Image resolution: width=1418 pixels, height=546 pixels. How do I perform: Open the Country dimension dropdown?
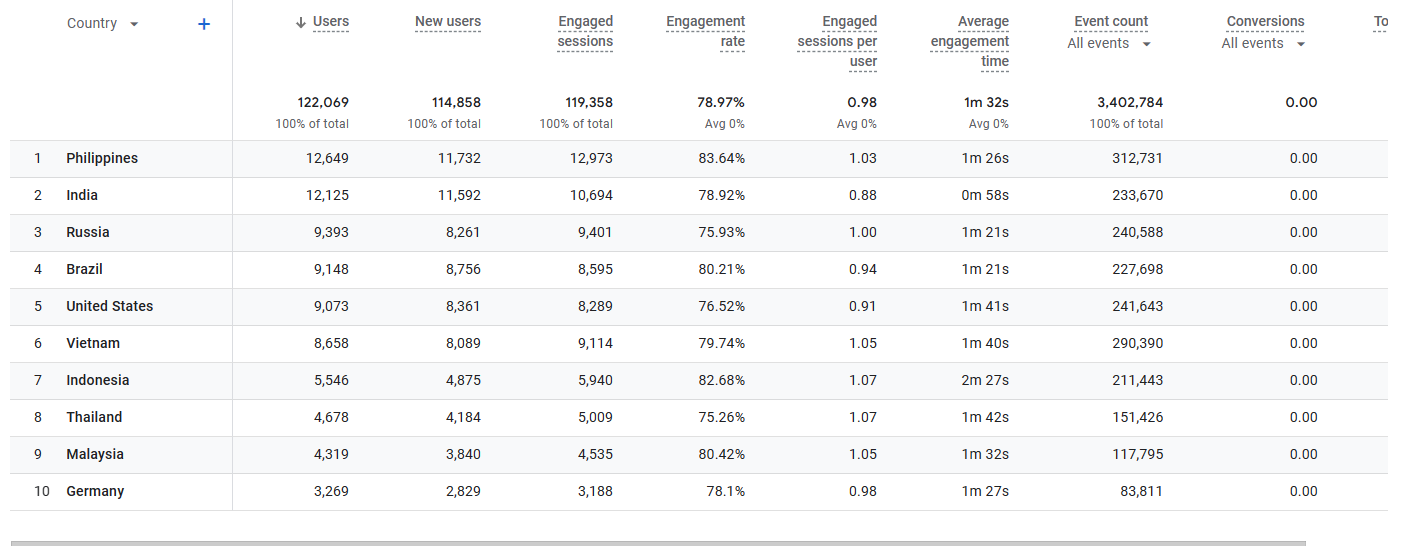click(134, 24)
